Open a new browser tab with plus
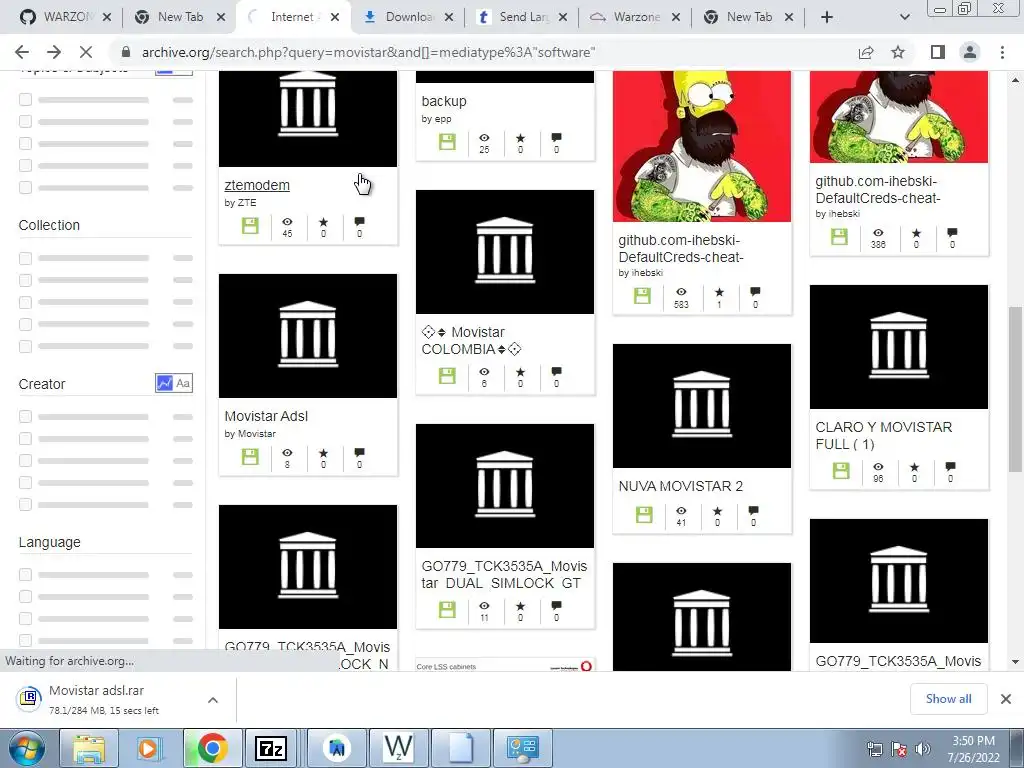 827,17
